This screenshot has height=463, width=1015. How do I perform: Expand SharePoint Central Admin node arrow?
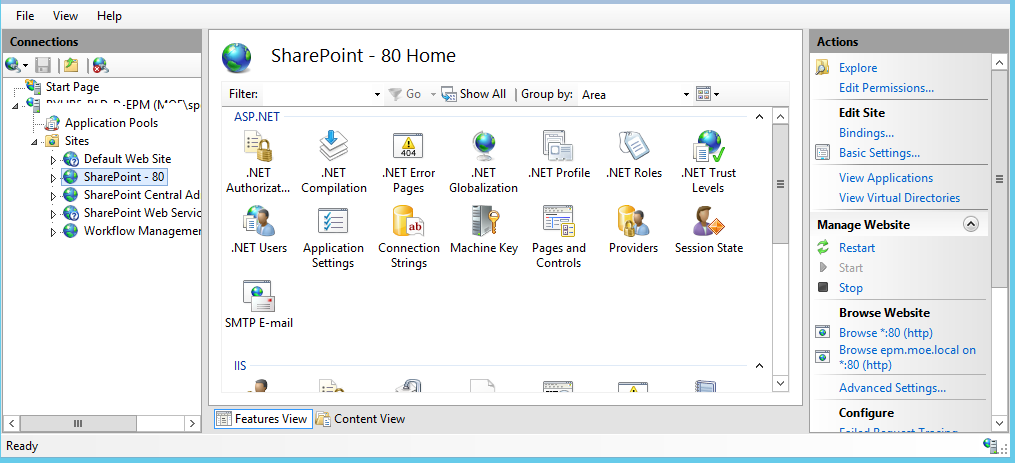(54, 196)
